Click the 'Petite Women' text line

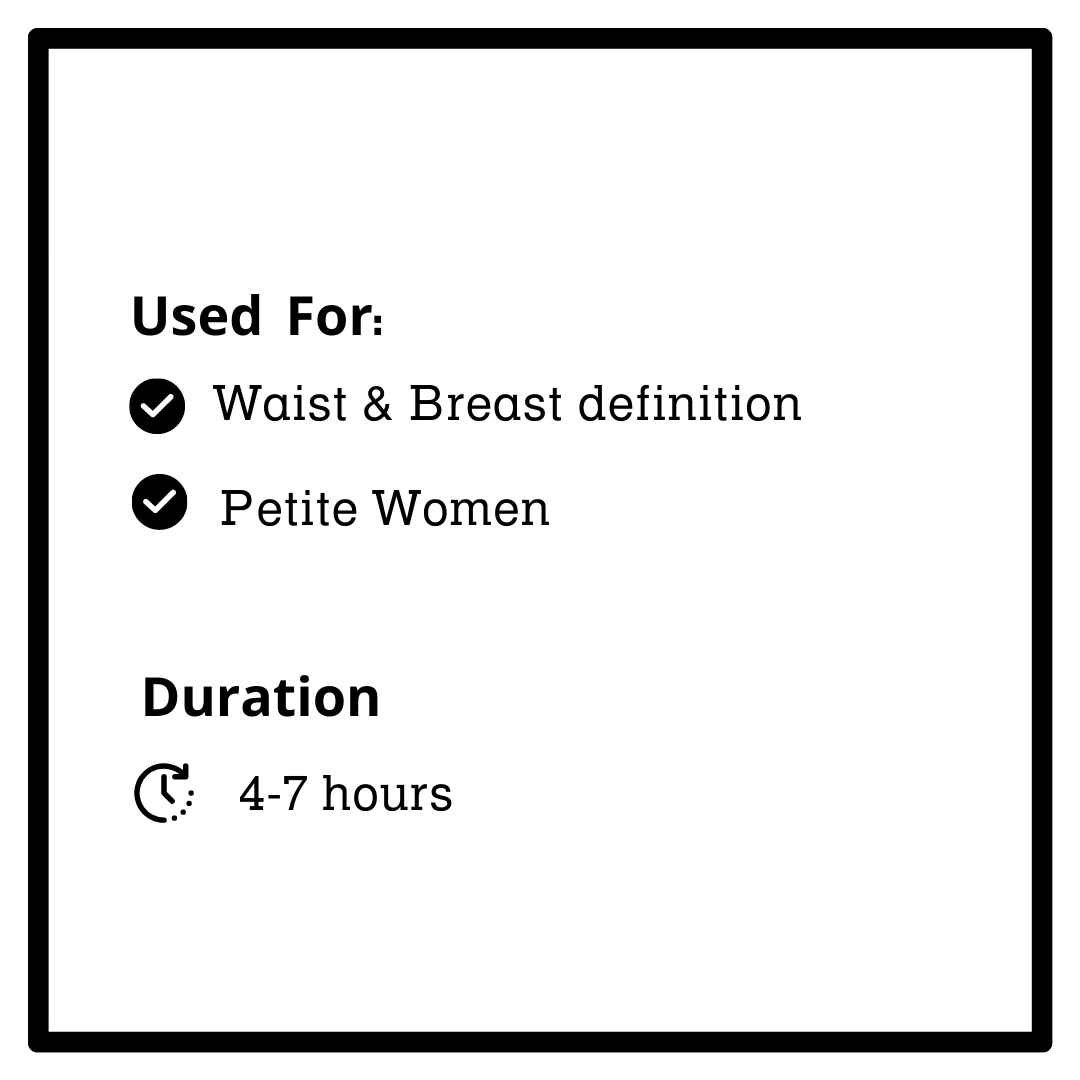[385, 508]
